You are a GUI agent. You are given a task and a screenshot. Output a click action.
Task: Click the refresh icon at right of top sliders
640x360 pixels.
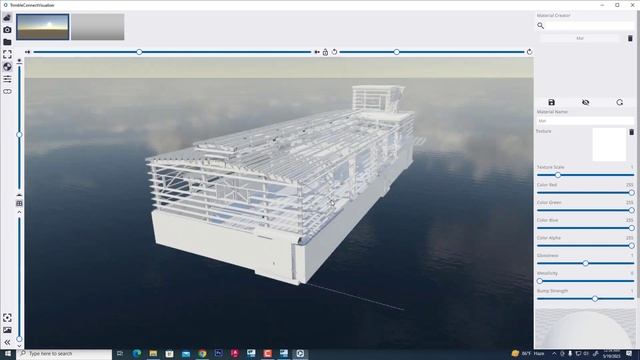click(529, 52)
